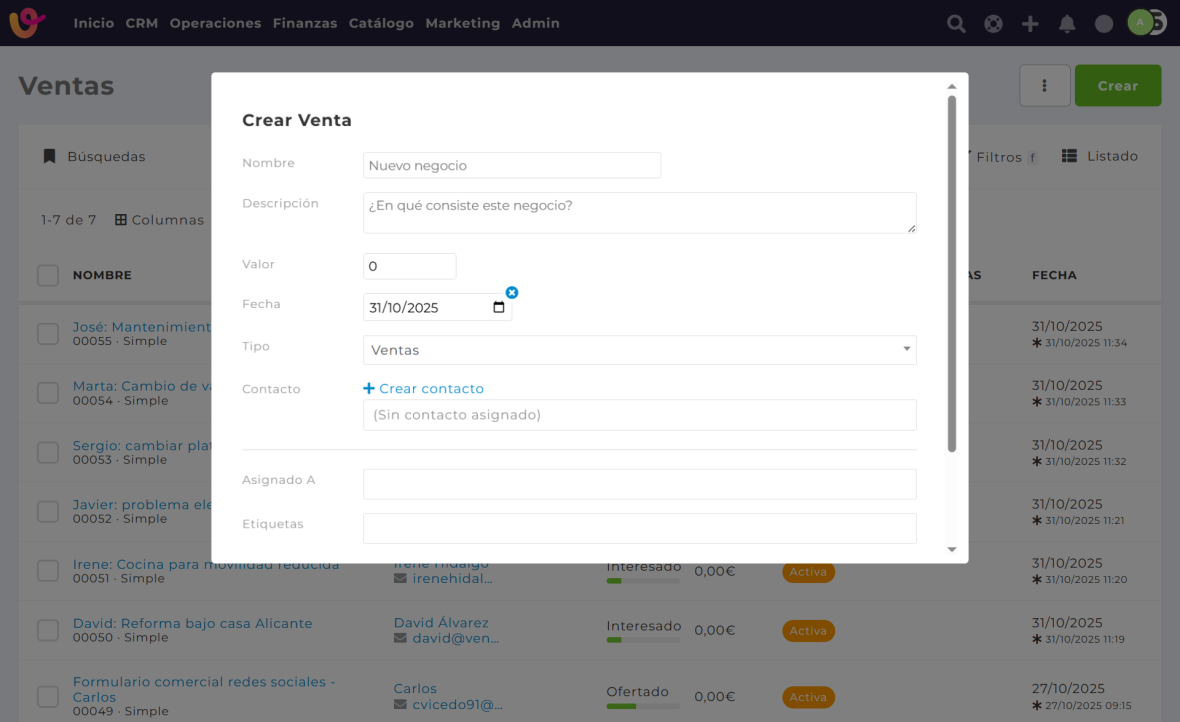Open the Contacto selector (Sin contacto asignado)
Screen dimensions: 1180x722
[639, 415]
